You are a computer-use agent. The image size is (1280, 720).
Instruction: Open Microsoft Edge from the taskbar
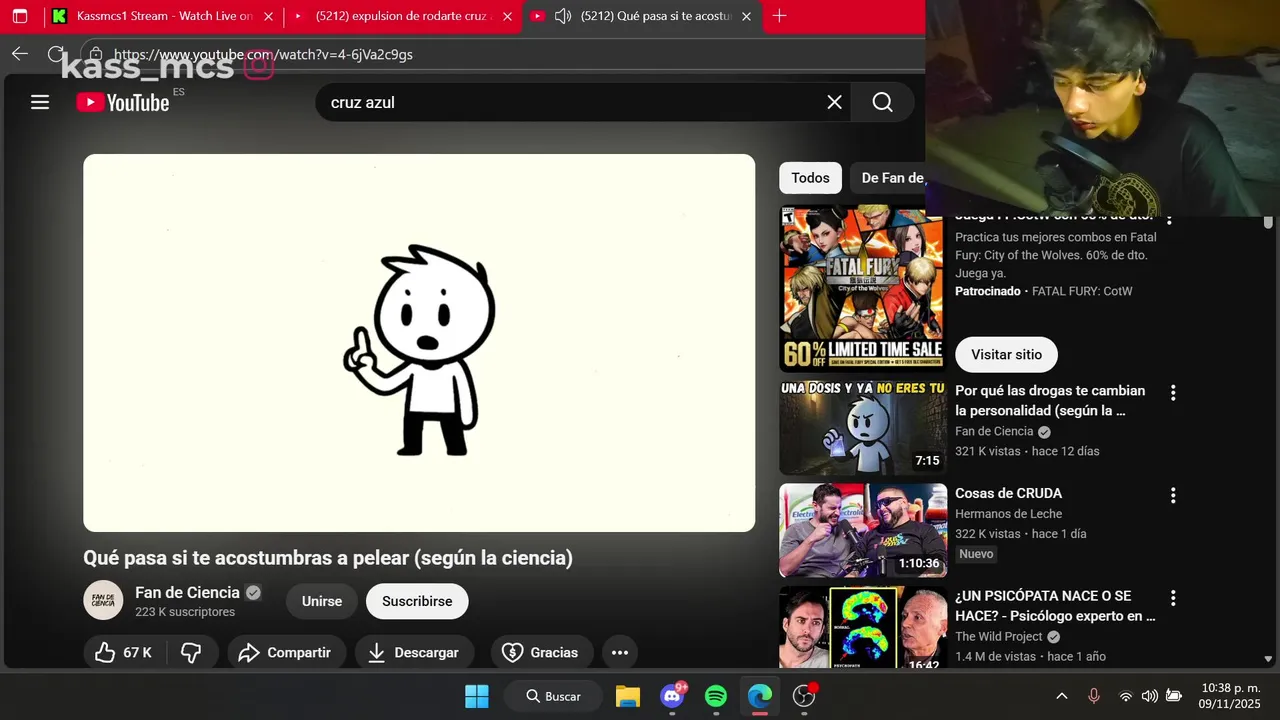[760, 696]
